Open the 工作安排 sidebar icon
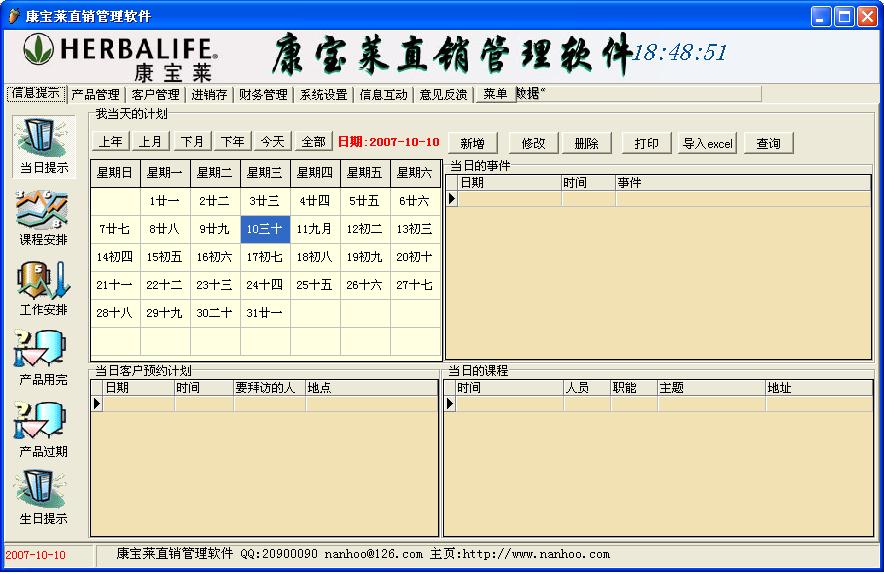The image size is (884, 574). point(43,288)
